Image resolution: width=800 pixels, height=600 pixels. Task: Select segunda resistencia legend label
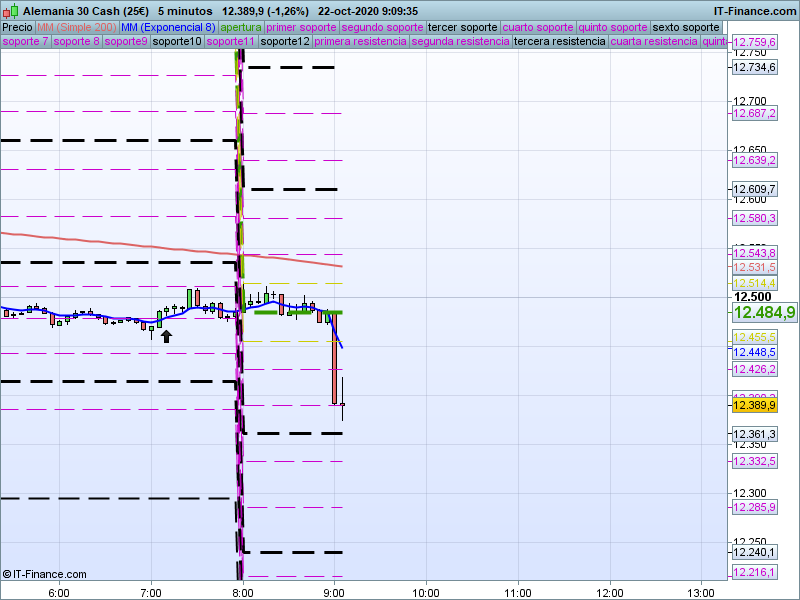(460, 41)
